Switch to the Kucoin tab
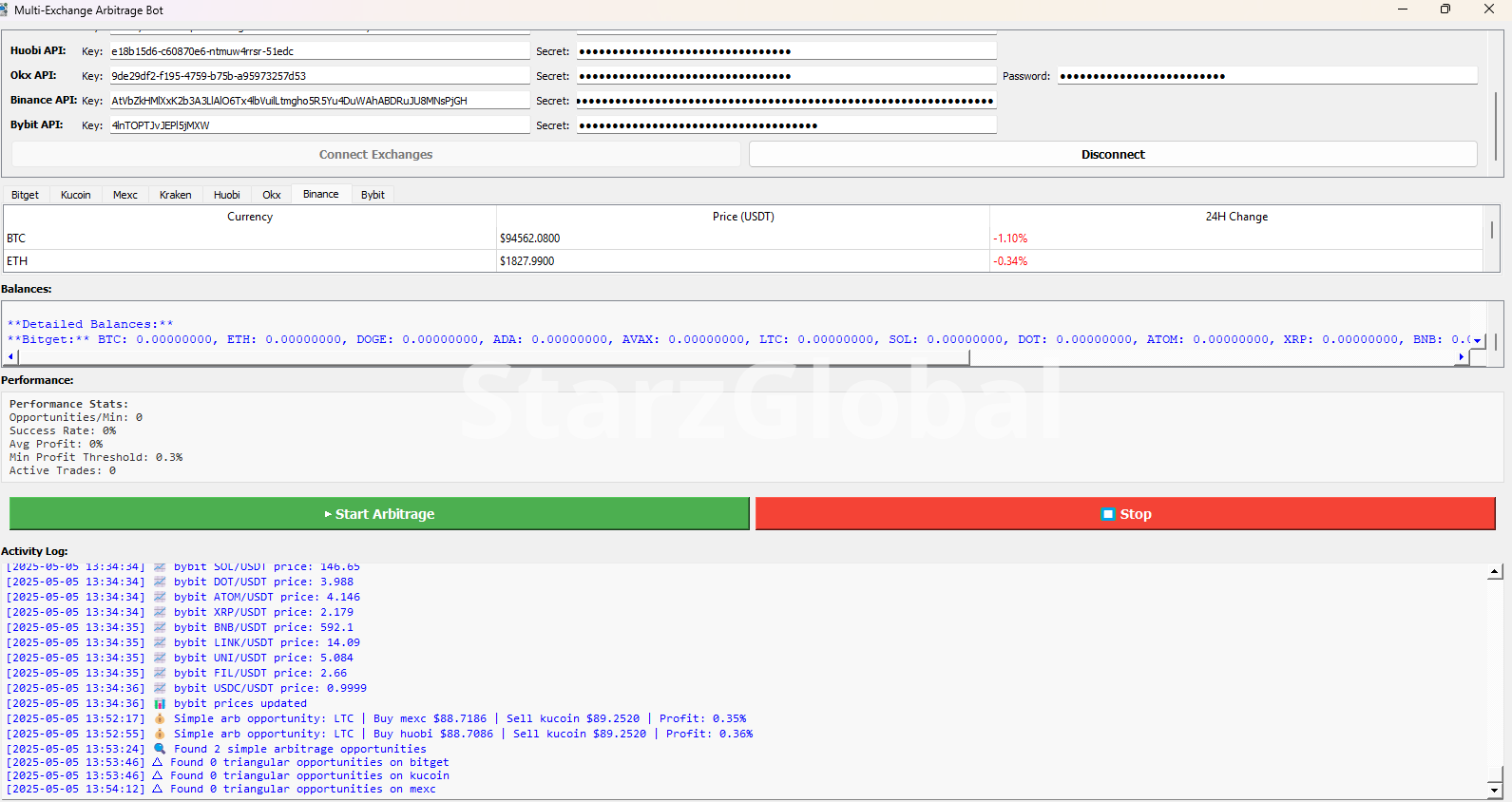The width and height of the screenshot is (1512, 802). 76,195
